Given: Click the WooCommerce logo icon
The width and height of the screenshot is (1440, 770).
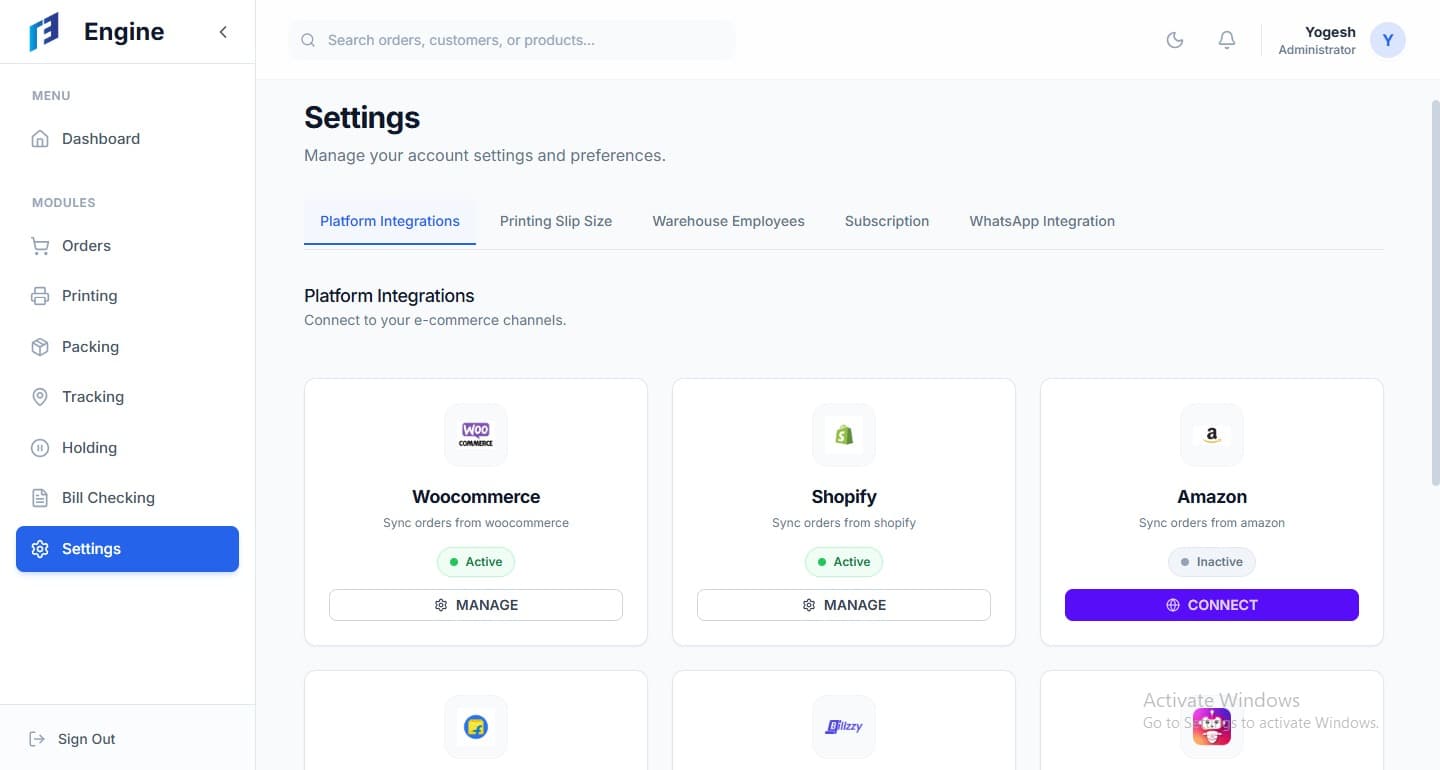Looking at the screenshot, I should pos(476,435).
